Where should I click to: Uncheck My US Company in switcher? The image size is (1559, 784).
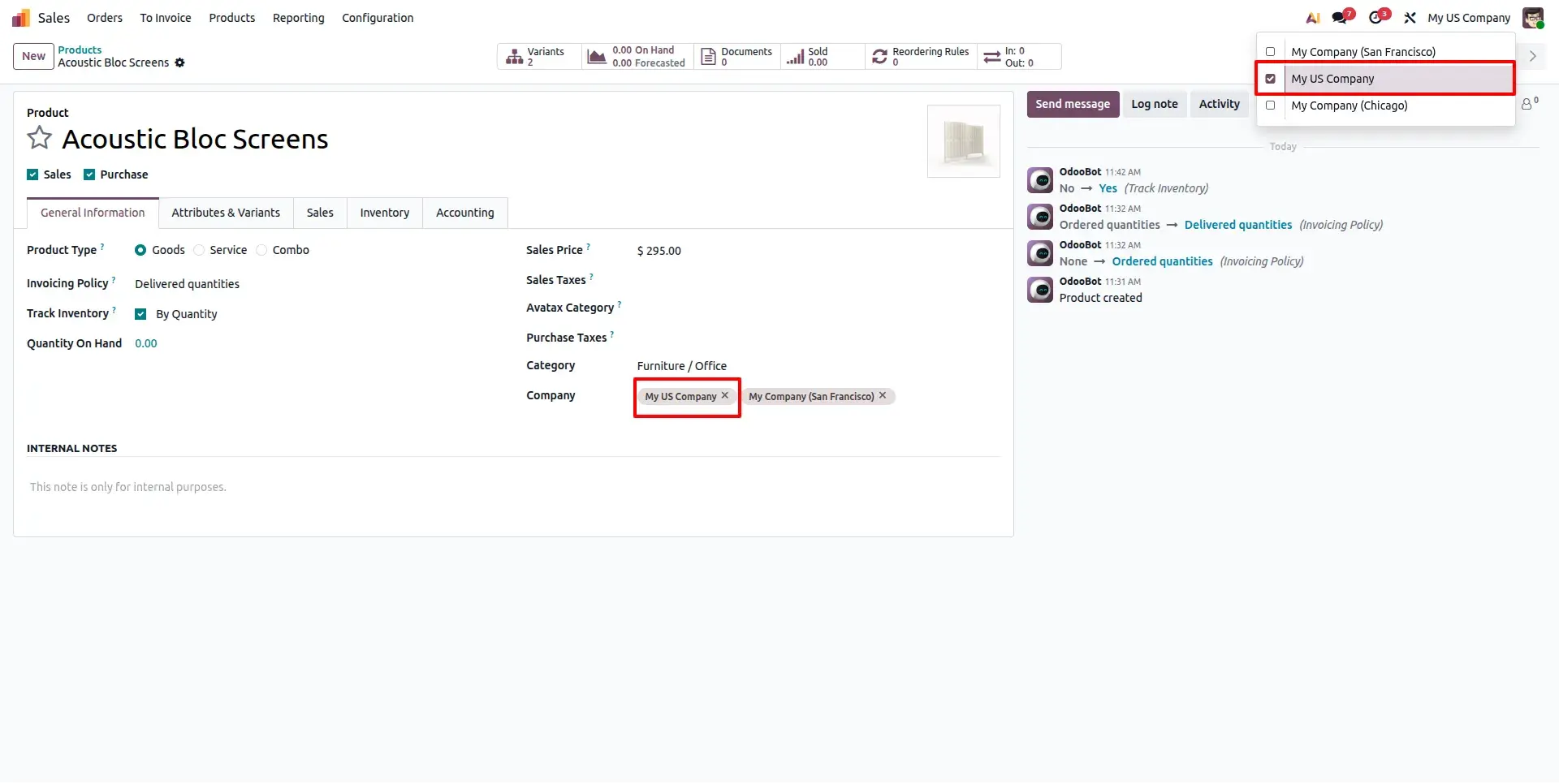point(1271,79)
